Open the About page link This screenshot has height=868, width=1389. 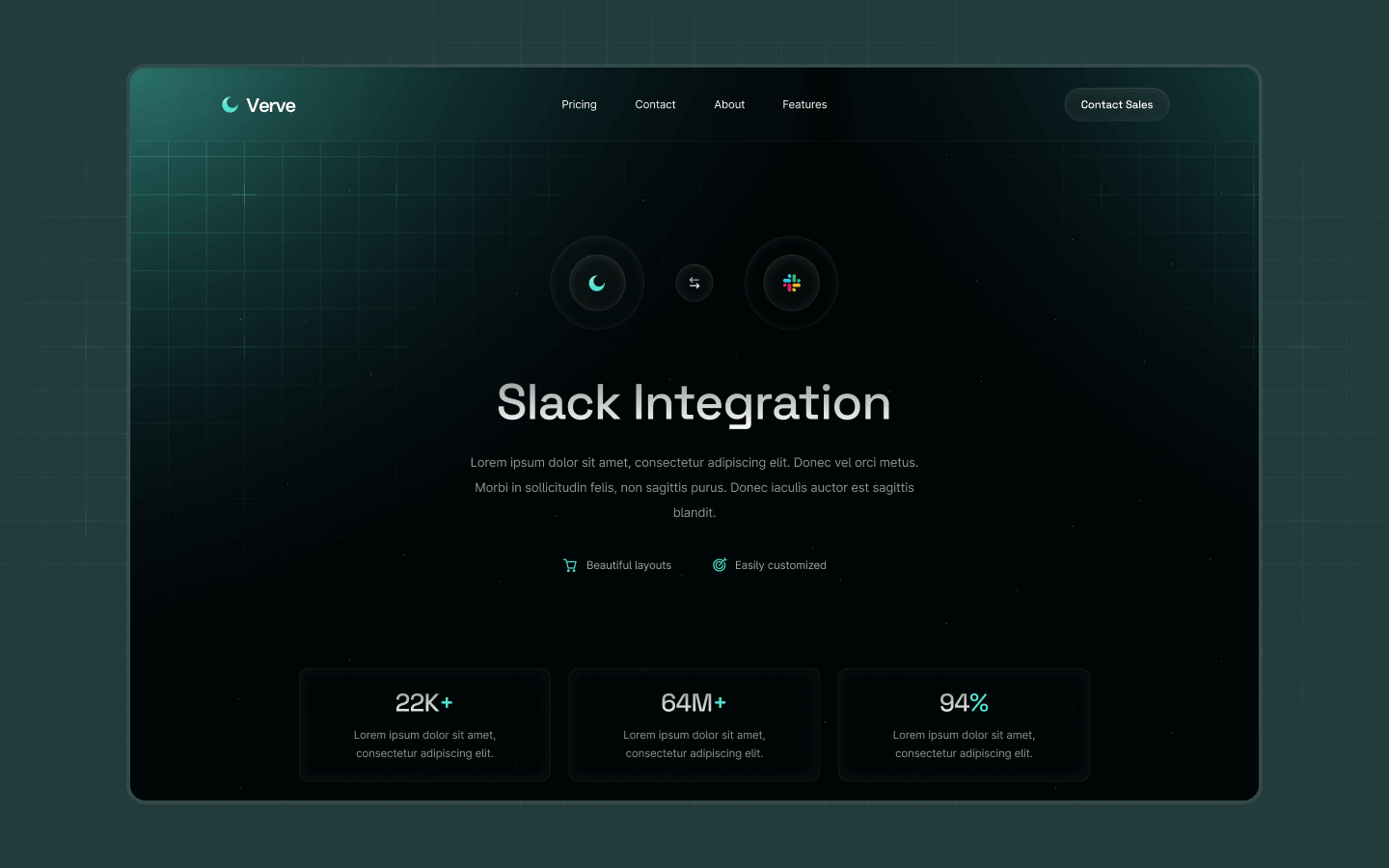pos(728,104)
